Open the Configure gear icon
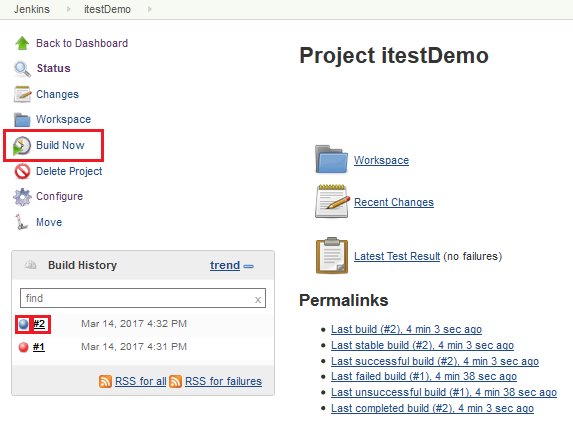This screenshot has height=443, width=573. click(22, 197)
